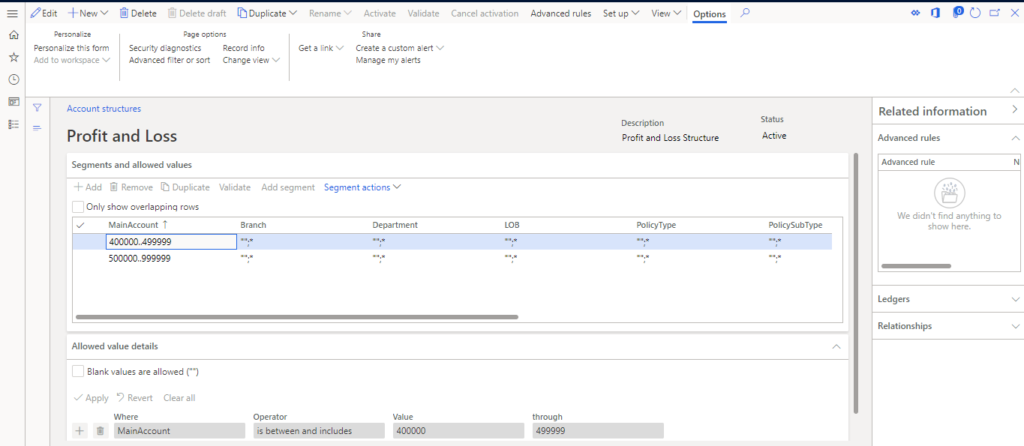Click the filter funnel icon
This screenshot has width=1024, height=446.
37,108
